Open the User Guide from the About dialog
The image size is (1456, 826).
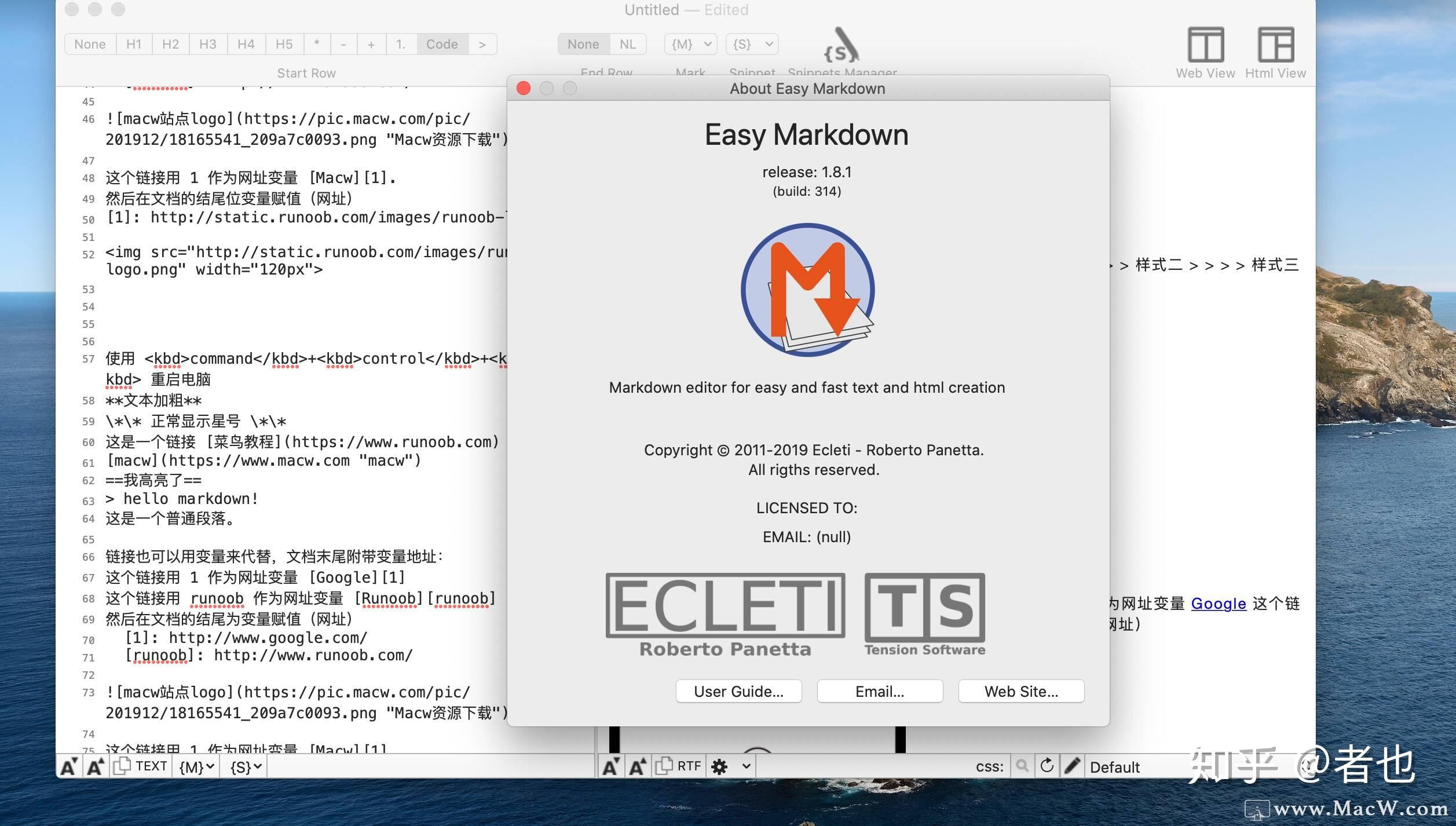[738, 691]
